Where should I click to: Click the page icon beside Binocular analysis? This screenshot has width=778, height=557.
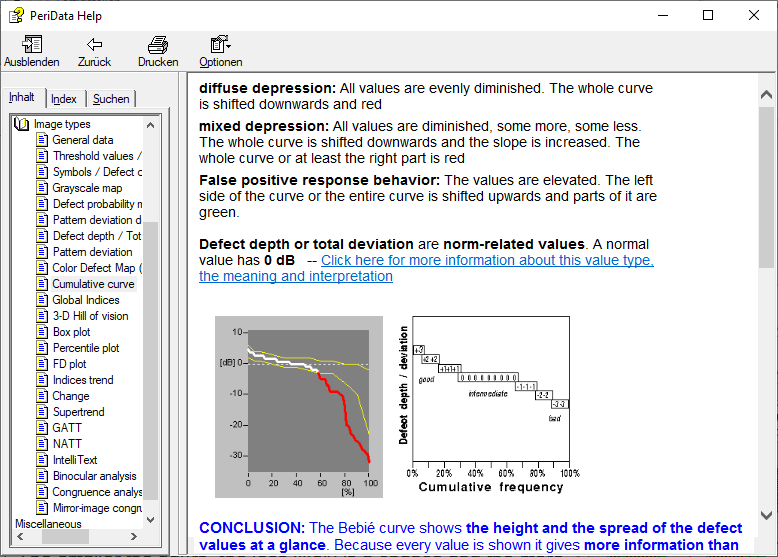click(42, 476)
